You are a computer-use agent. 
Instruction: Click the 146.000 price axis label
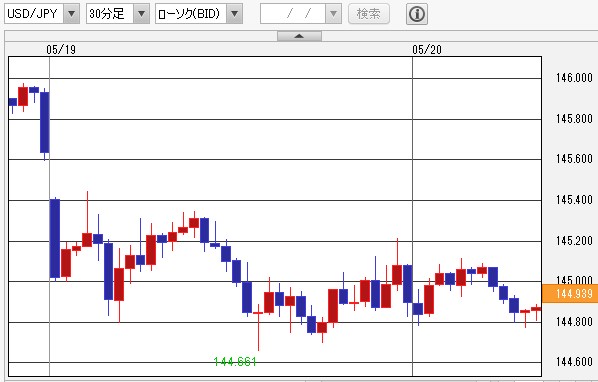point(574,78)
